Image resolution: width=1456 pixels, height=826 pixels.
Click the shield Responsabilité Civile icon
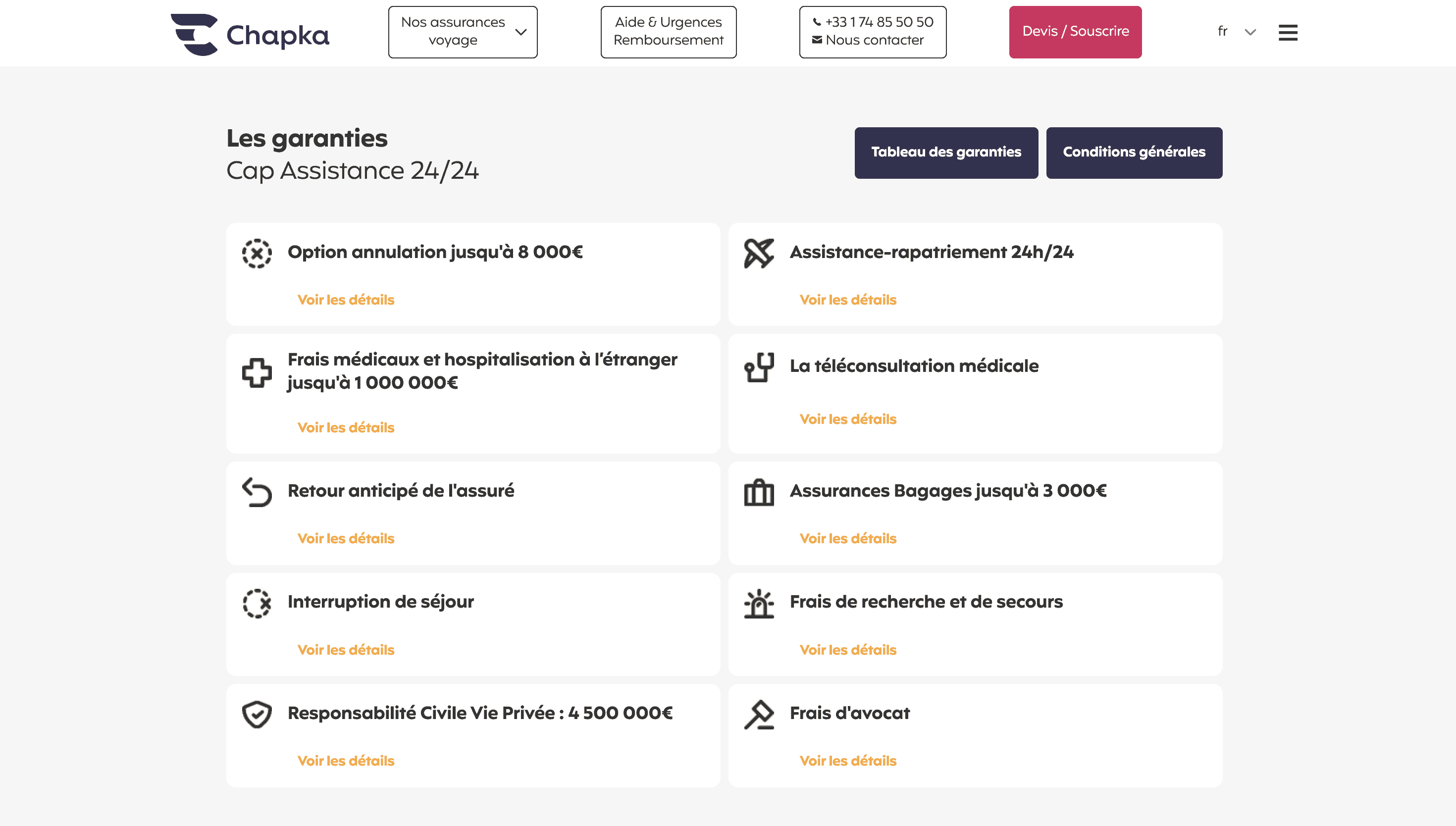(x=257, y=714)
